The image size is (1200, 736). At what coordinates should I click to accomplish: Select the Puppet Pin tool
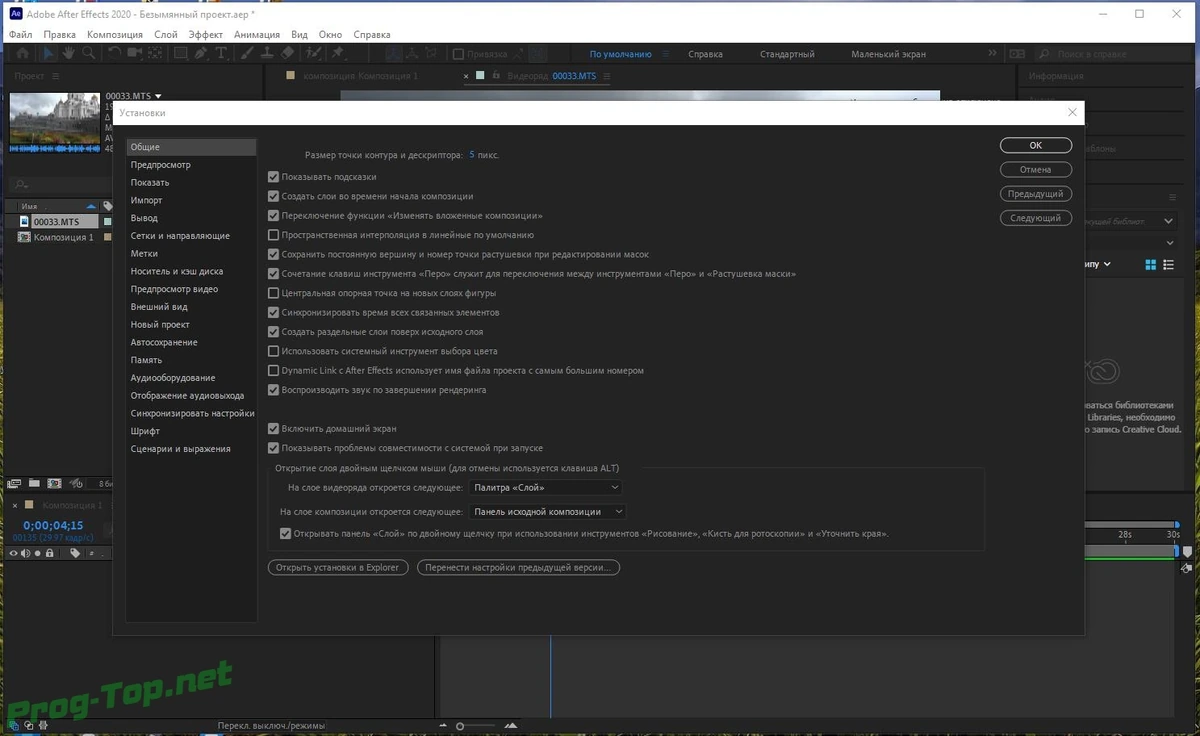pyautogui.click(x=338, y=53)
